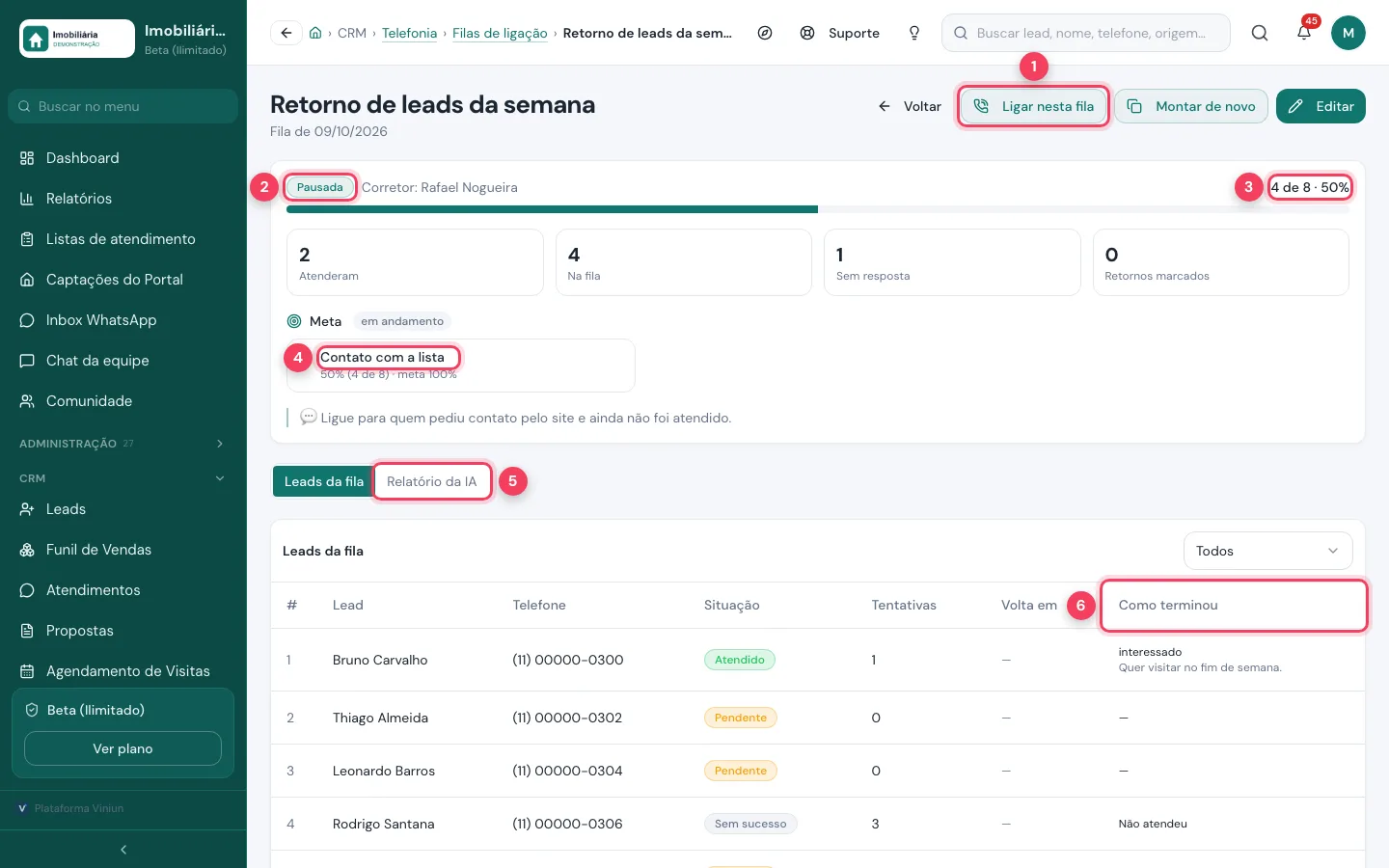The image size is (1389, 868).
Task: Click Montar de novo
Action: (x=1192, y=106)
